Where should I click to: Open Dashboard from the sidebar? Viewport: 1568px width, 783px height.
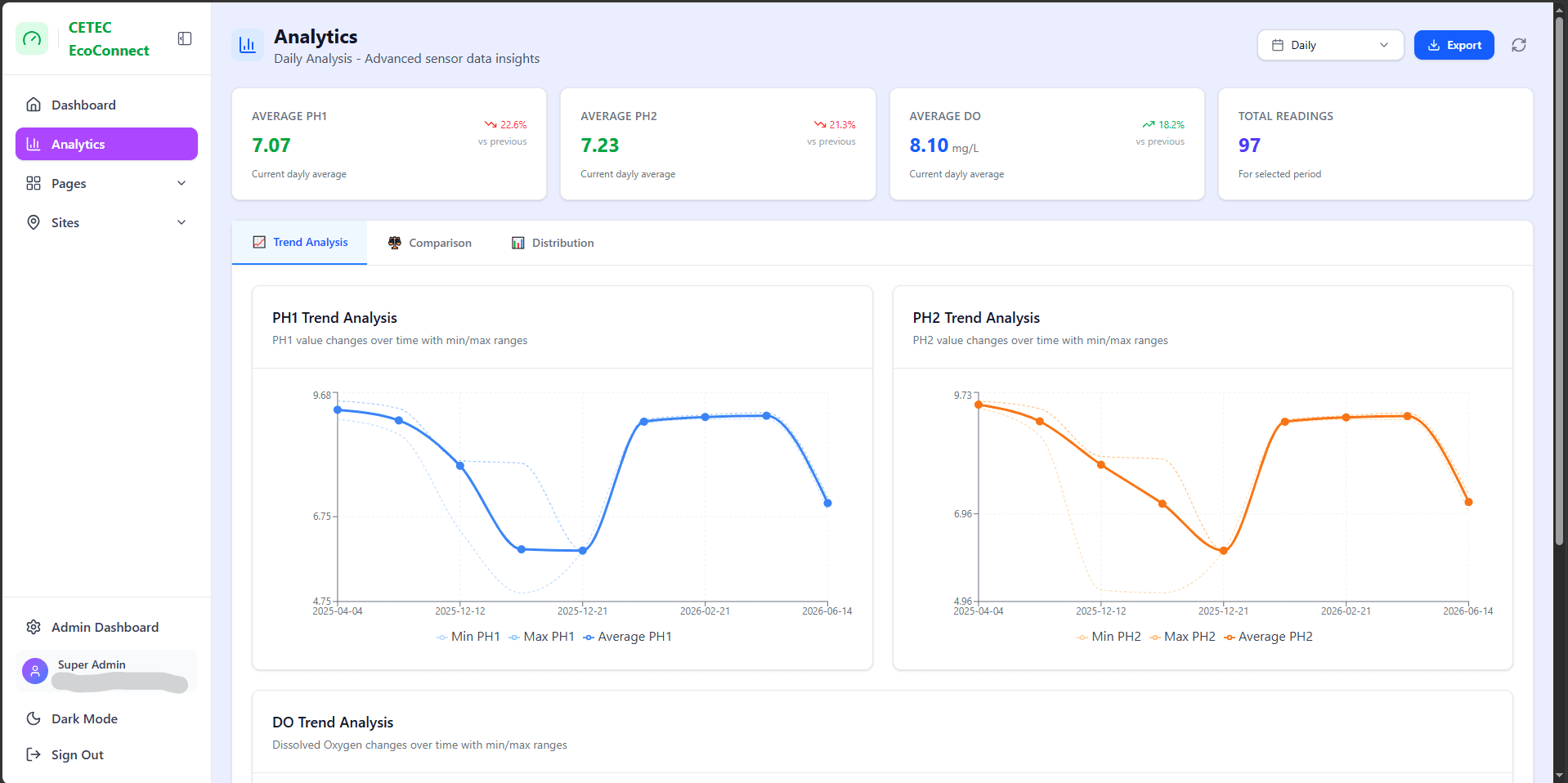pyautogui.click(x=106, y=105)
